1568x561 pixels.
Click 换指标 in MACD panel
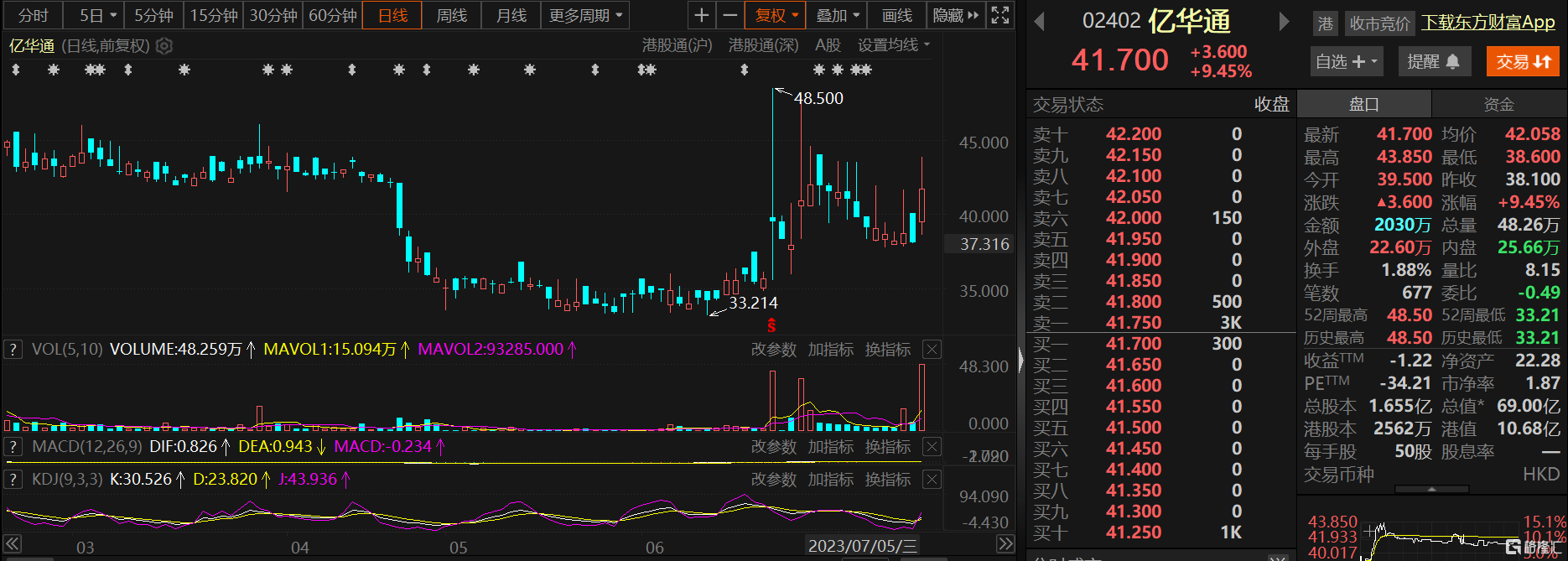click(x=887, y=447)
